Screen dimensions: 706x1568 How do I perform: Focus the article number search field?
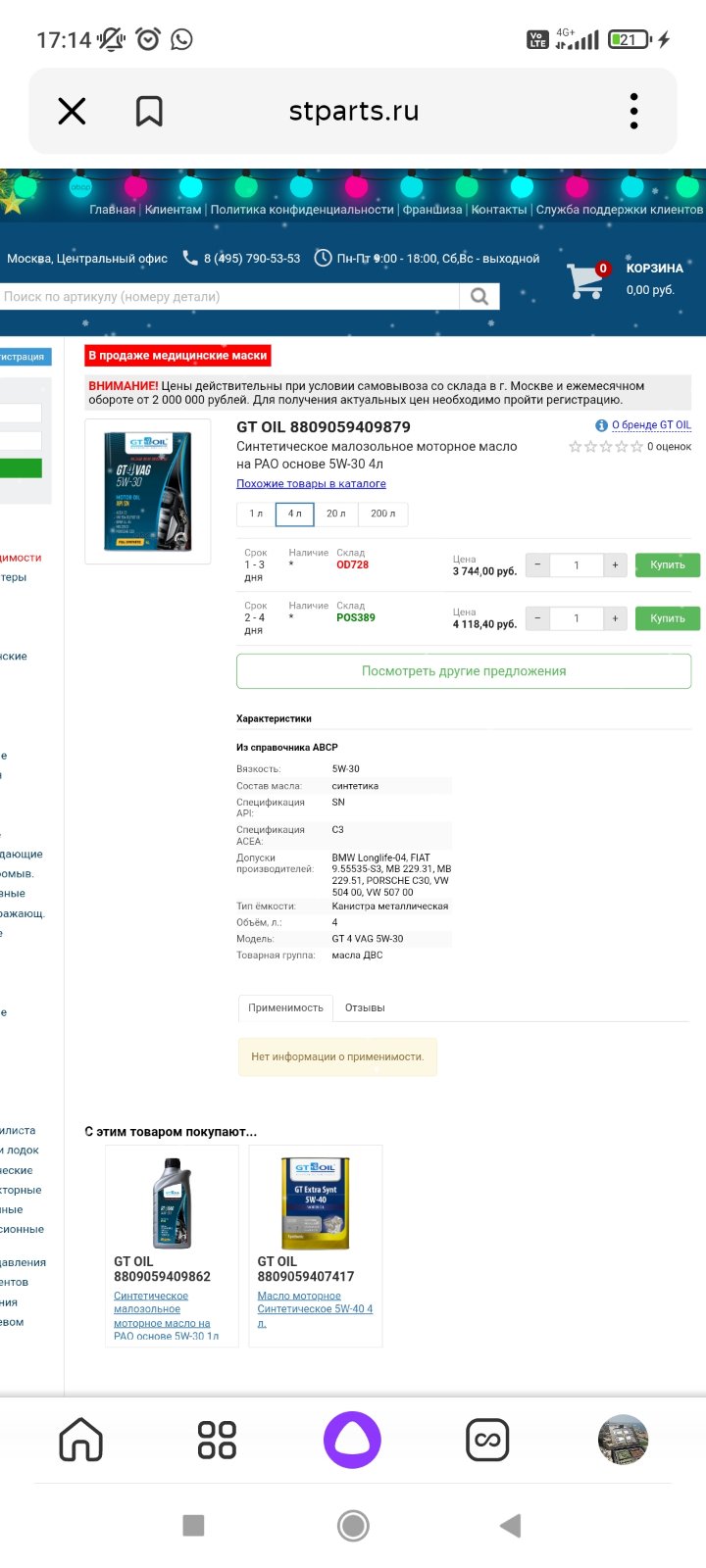point(229,296)
